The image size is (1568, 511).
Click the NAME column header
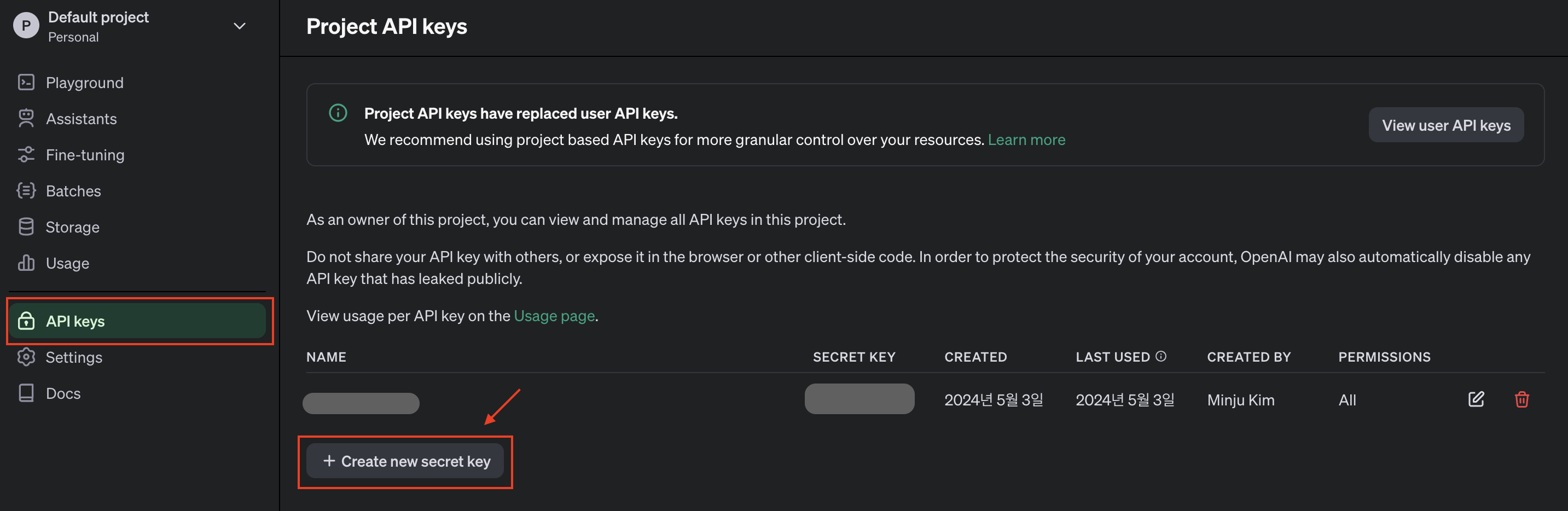click(326, 357)
